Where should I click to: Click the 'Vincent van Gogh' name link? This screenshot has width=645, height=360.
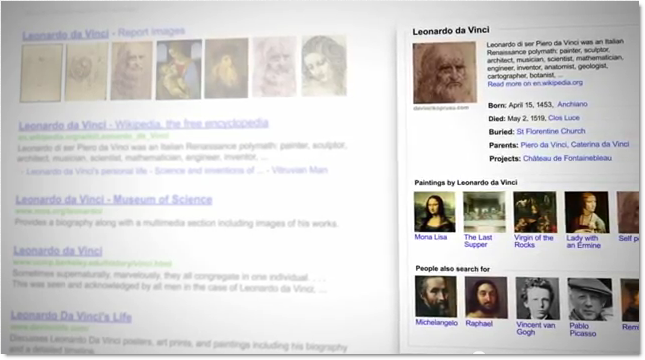(535, 329)
